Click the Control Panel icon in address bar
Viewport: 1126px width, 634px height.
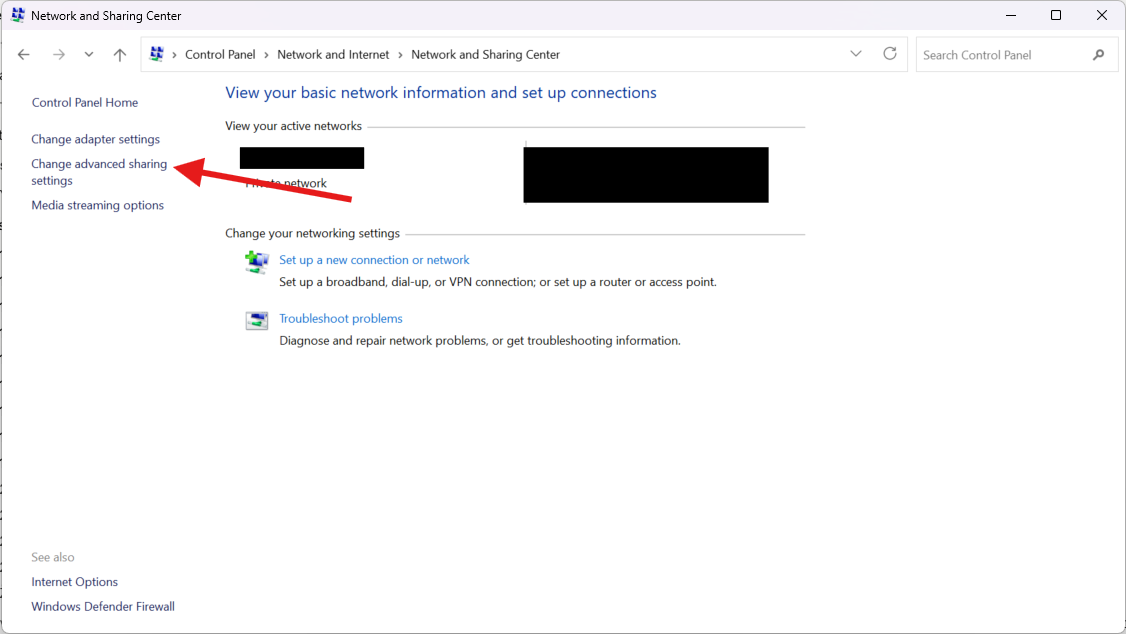pyautogui.click(x=157, y=54)
